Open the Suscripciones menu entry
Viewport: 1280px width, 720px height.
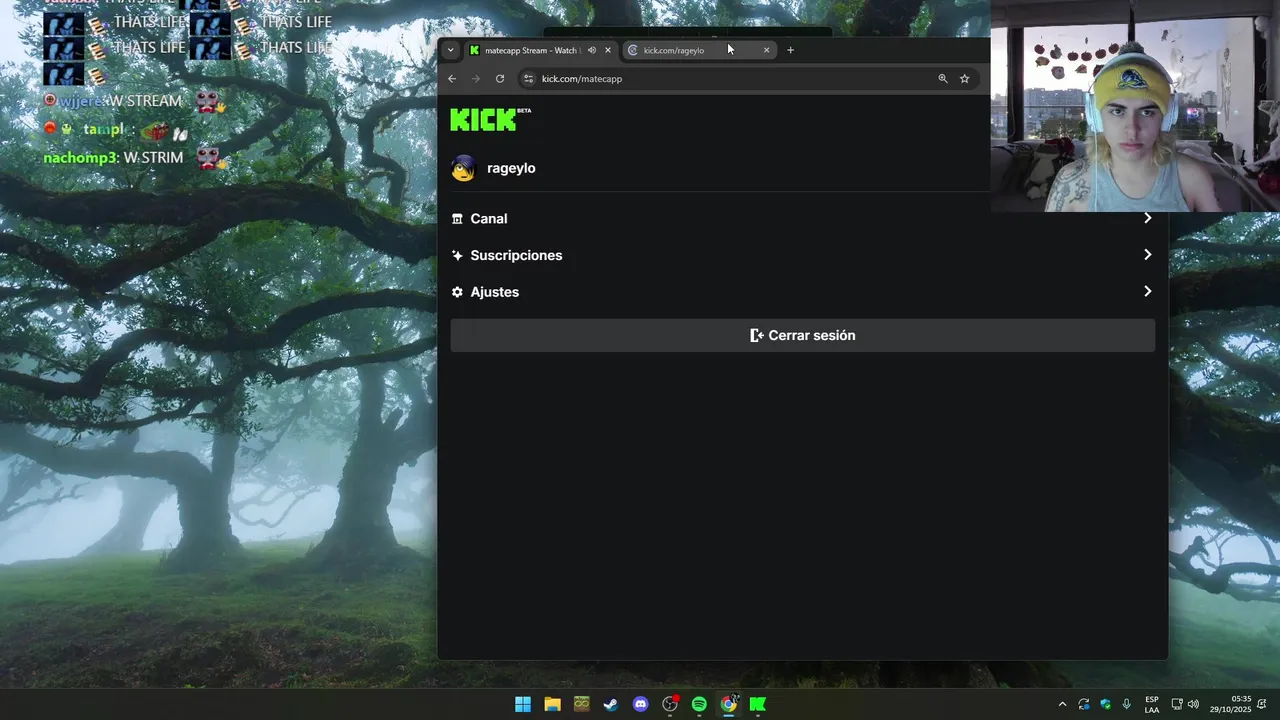[802, 255]
